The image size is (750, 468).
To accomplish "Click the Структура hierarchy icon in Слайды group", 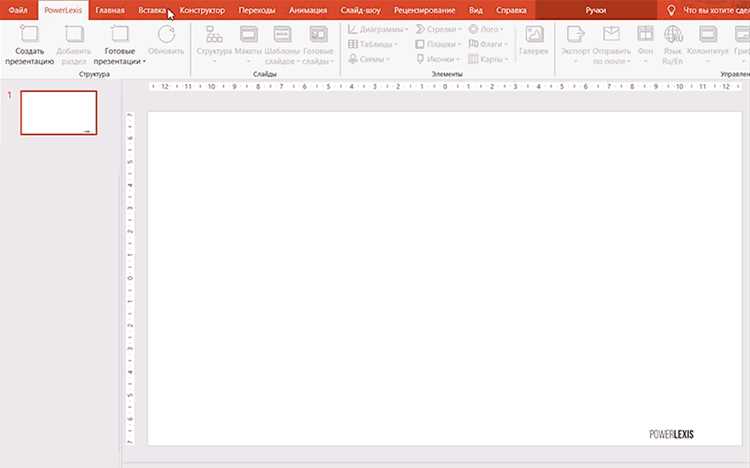I will pos(214,34).
